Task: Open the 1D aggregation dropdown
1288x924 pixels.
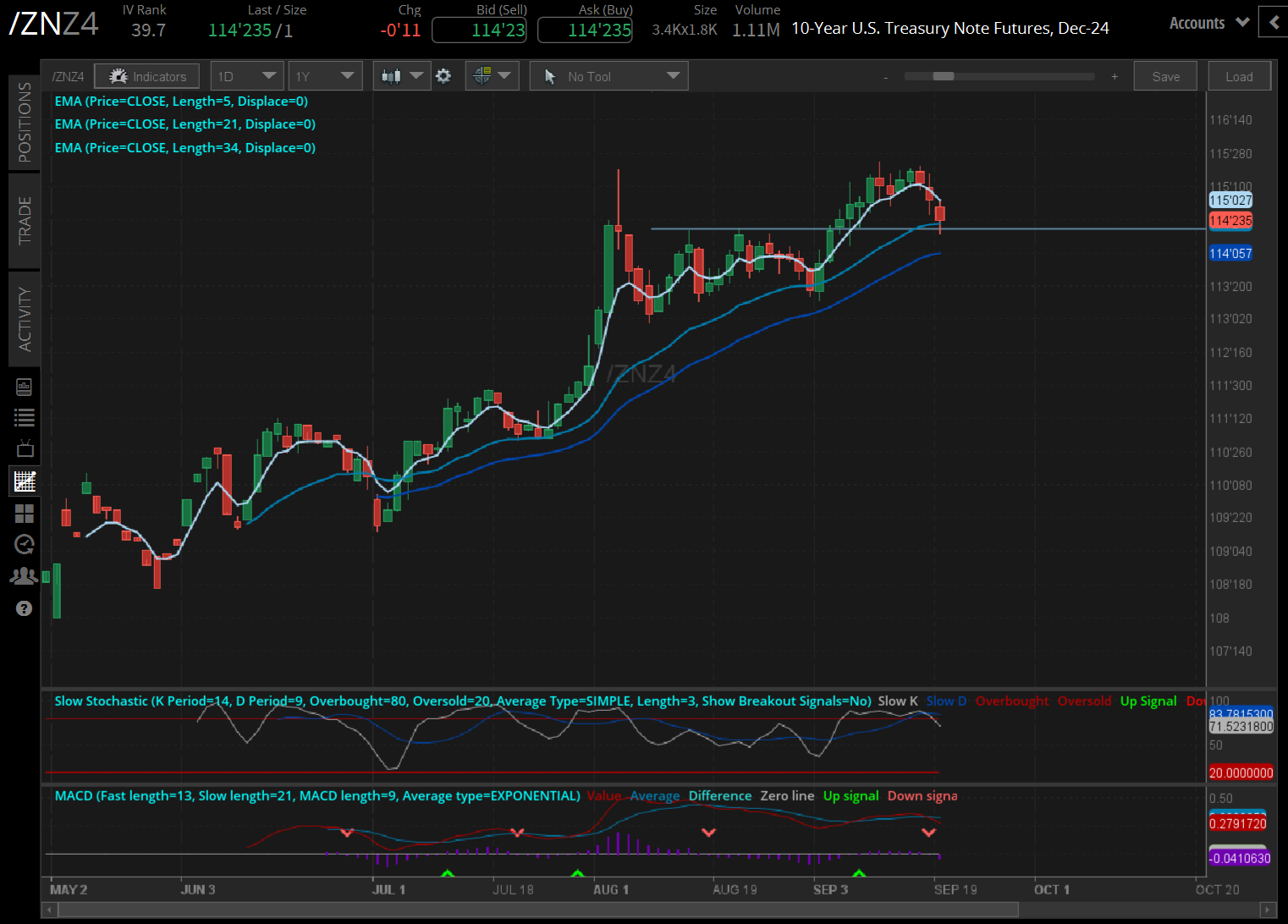Action: tap(246, 76)
